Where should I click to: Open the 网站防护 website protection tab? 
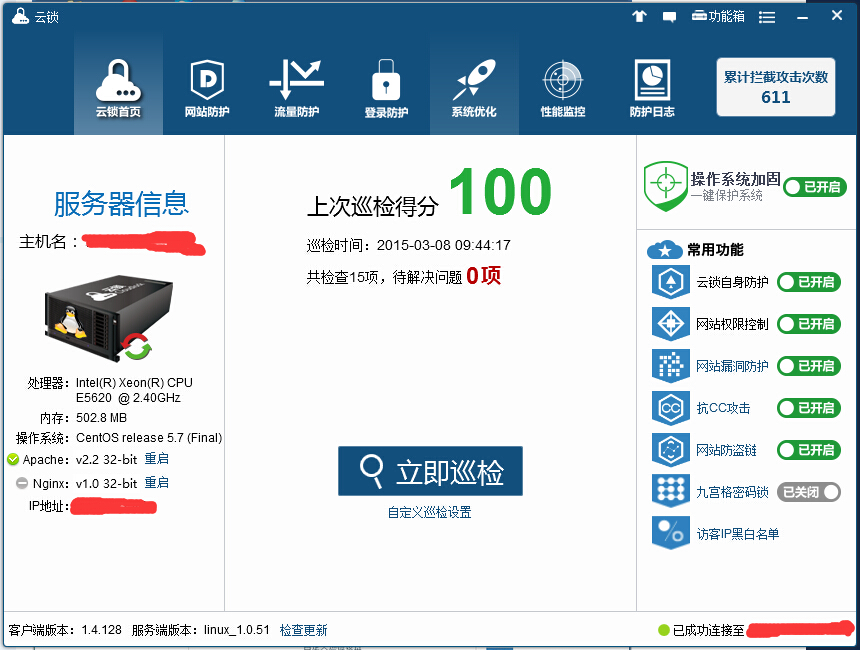(x=207, y=88)
